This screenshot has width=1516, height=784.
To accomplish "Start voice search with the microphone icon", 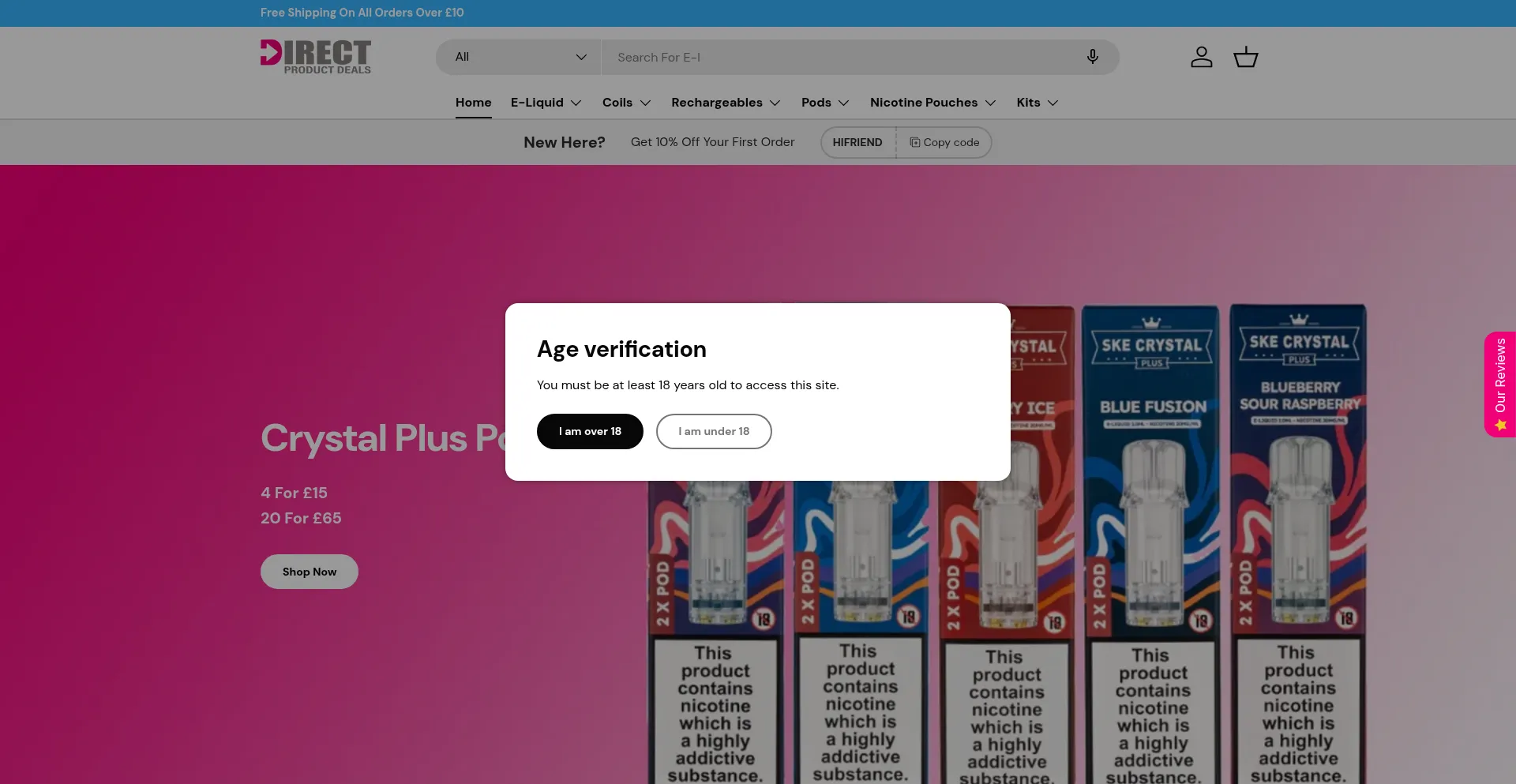I will tap(1093, 57).
